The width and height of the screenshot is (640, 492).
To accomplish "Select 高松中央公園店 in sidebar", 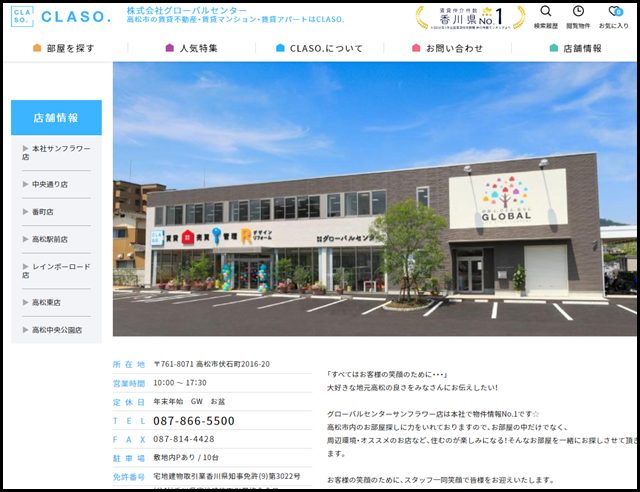I will coord(56,330).
